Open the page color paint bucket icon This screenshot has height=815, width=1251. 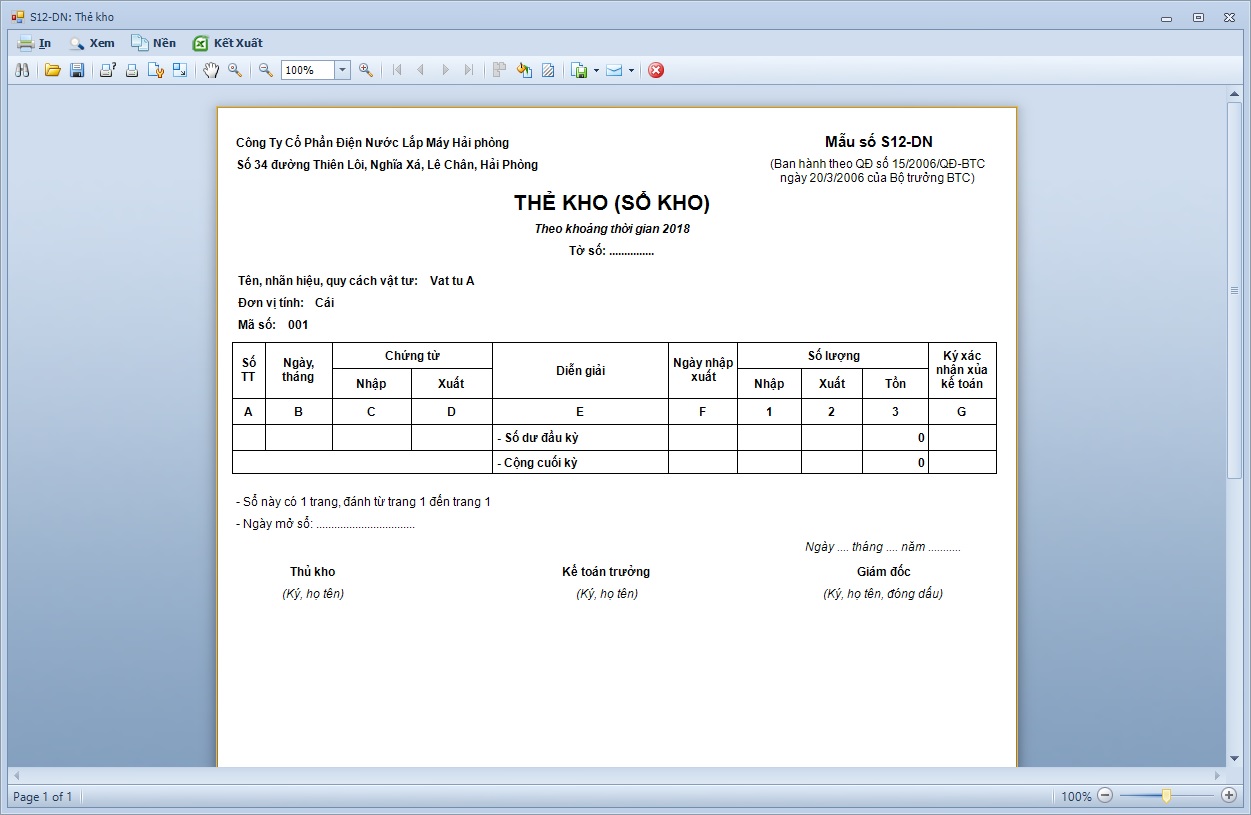pyautogui.click(x=524, y=70)
